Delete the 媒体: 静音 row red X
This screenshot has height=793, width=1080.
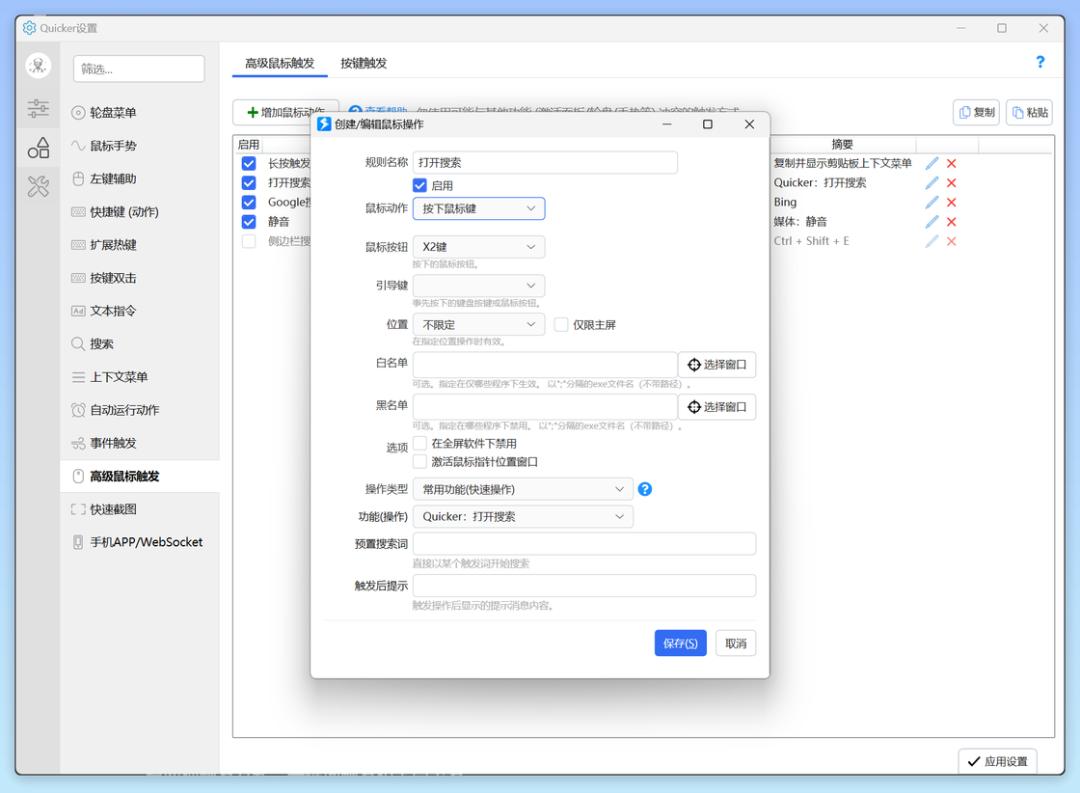click(951, 221)
